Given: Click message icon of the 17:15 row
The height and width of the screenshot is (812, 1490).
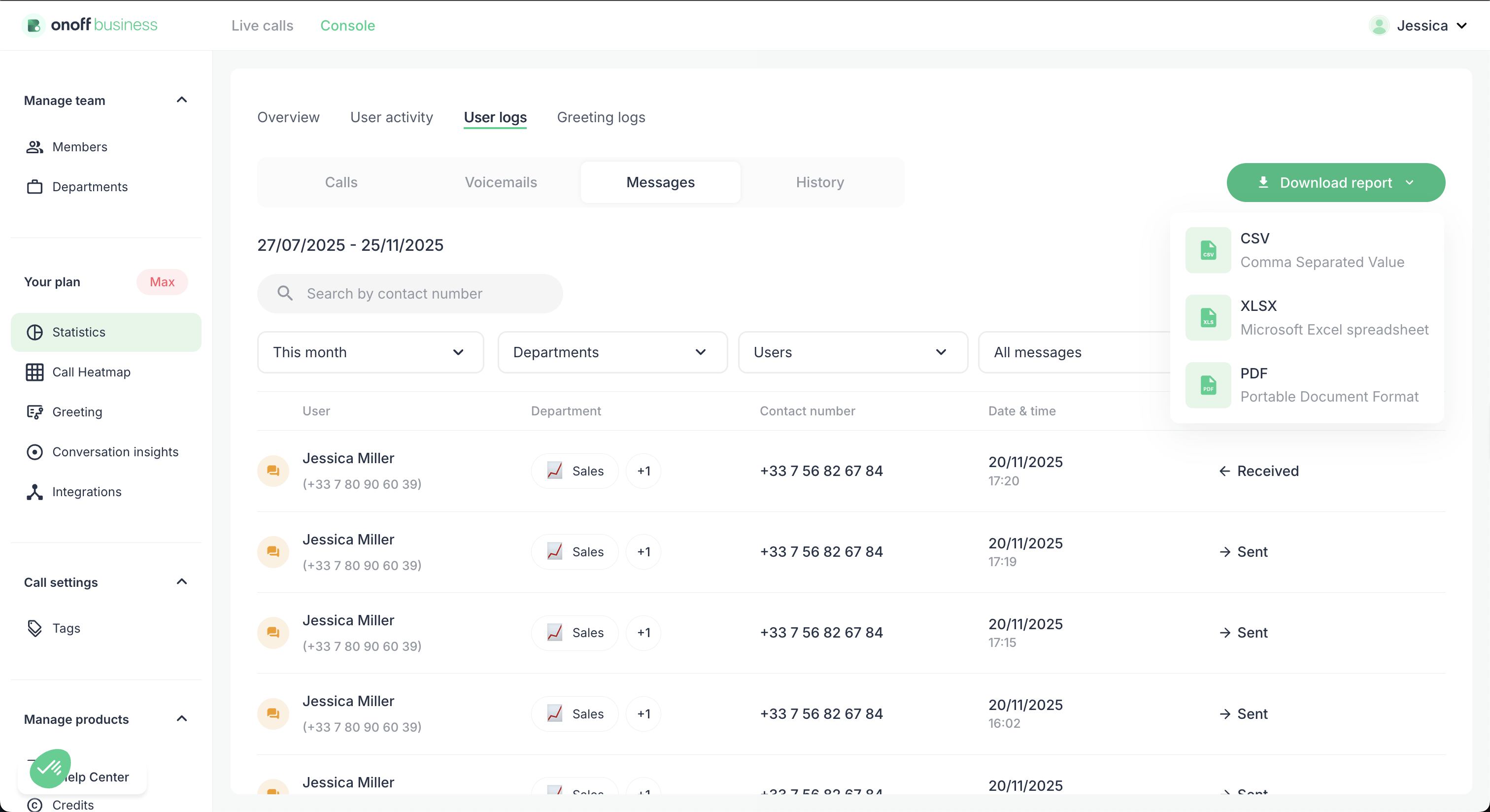Looking at the screenshot, I should (273, 633).
